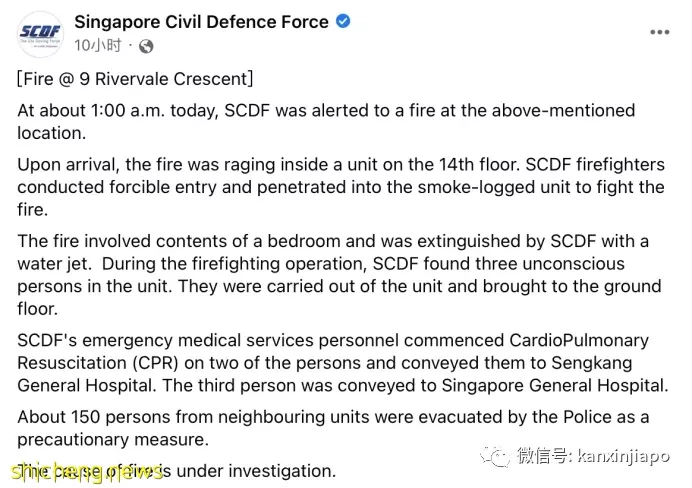This screenshot has height=488, width=692.
Task: Click the kanxinjiapo WeChat ID watermark
Action: coord(594,456)
